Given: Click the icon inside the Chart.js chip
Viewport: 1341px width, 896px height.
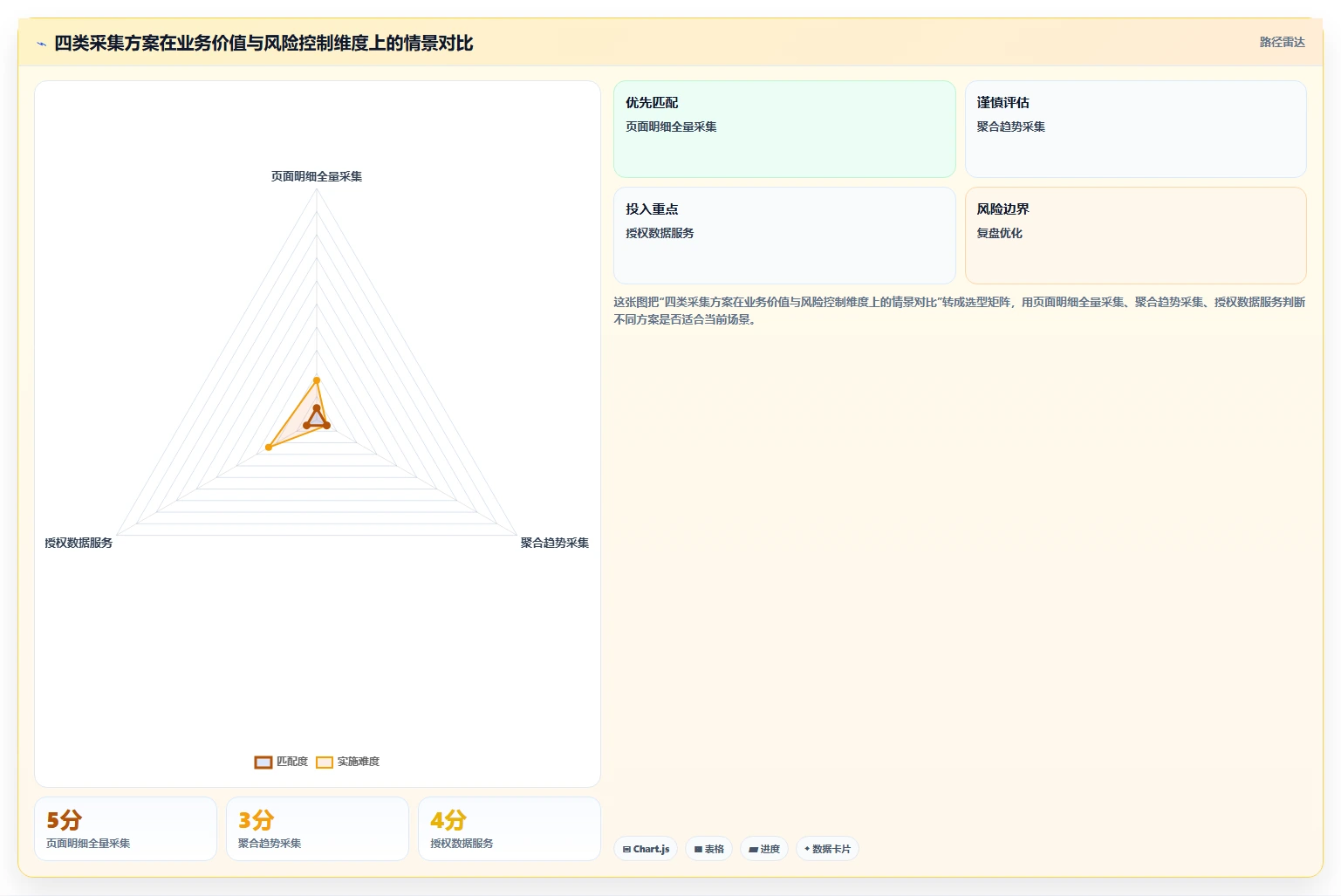Looking at the screenshot, I should (626, 850).
